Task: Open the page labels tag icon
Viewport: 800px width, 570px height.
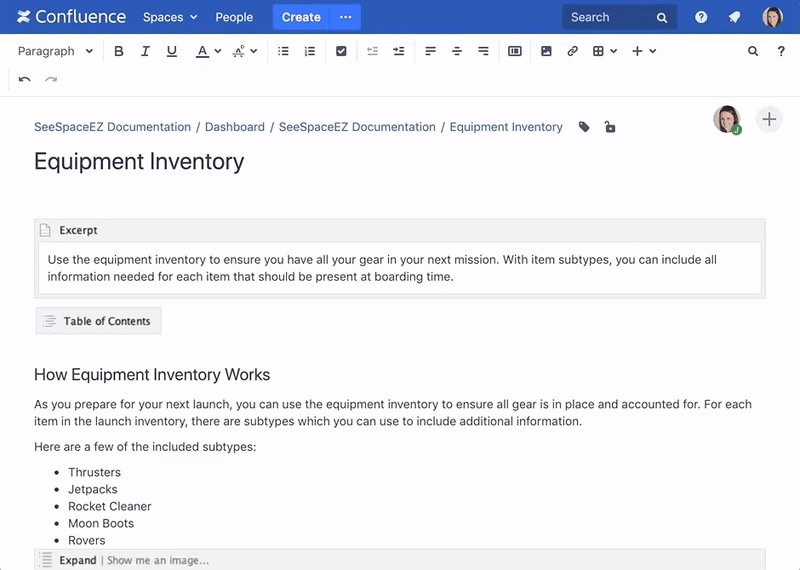Action: pos(584,127)
